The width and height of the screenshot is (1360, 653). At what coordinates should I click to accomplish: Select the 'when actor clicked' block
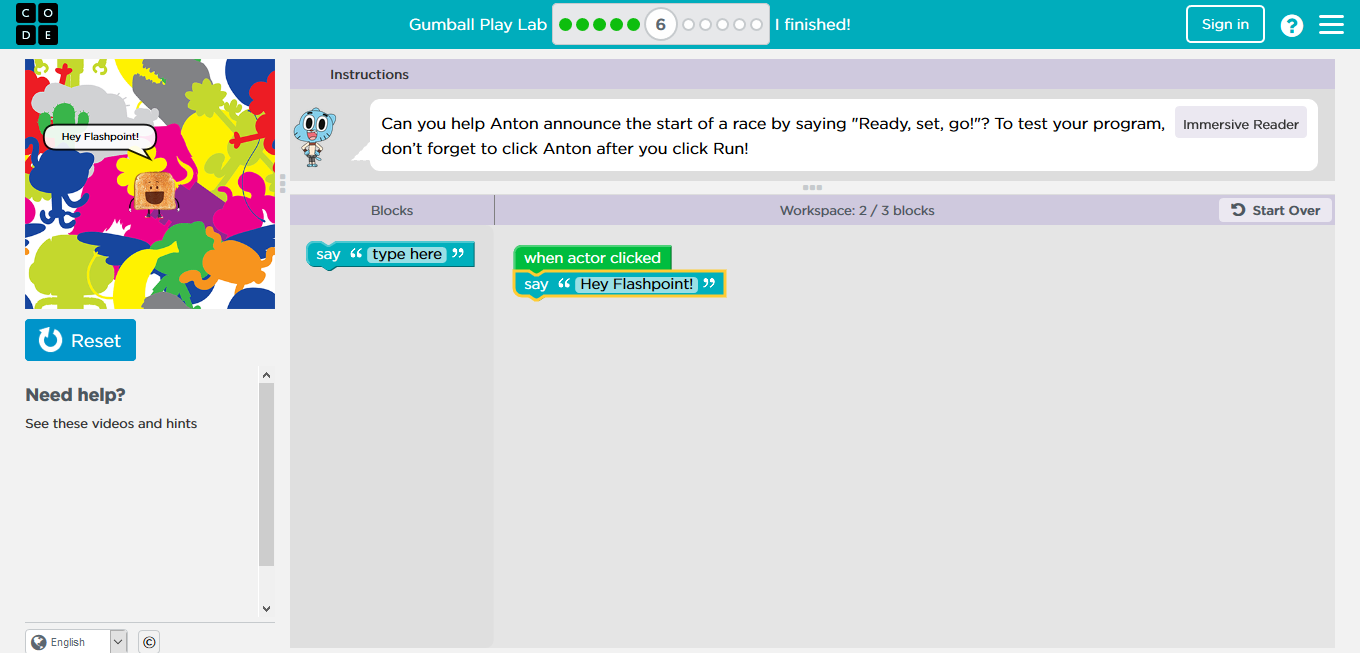tap(592, 258)
